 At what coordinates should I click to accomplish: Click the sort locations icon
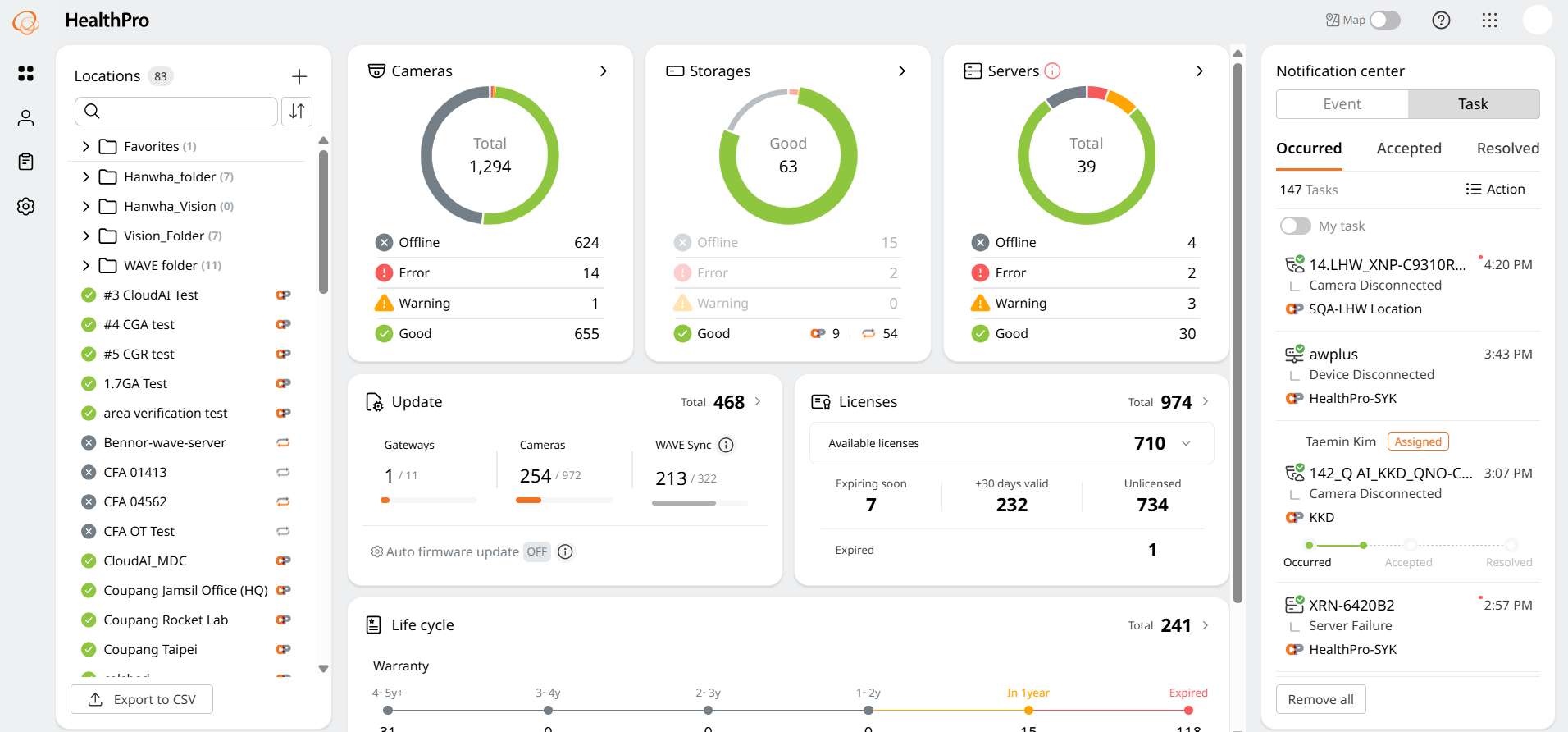tap(297, 111)
